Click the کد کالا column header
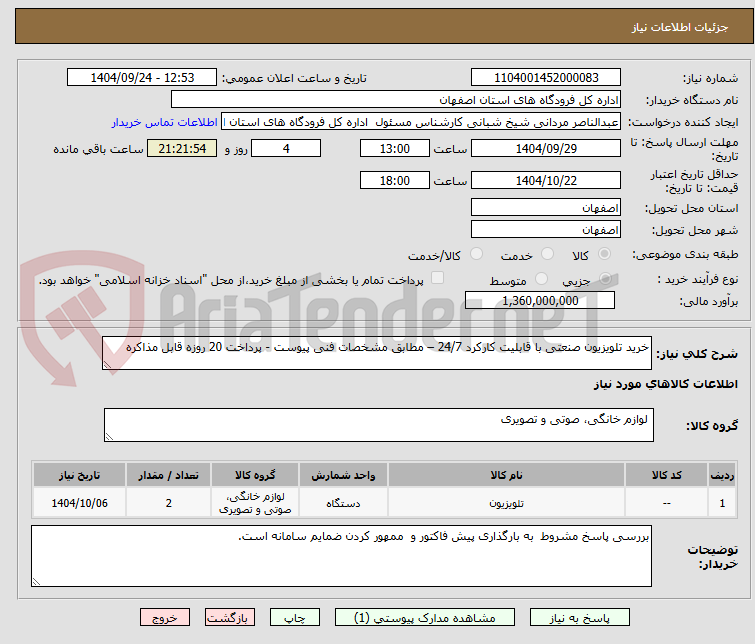Image resolution: width=755 pixels, height=644 pixels. click(x=666, y=475)
